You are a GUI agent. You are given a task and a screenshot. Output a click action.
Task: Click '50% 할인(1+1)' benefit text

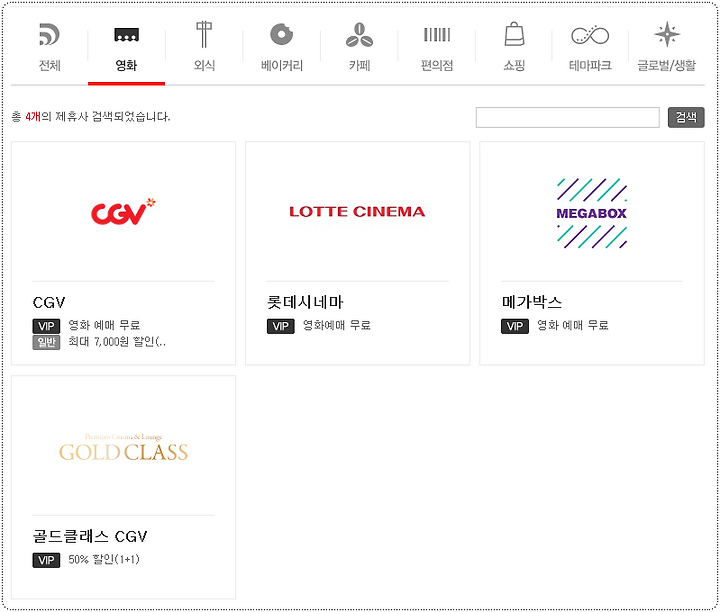[x=104, y=559]
